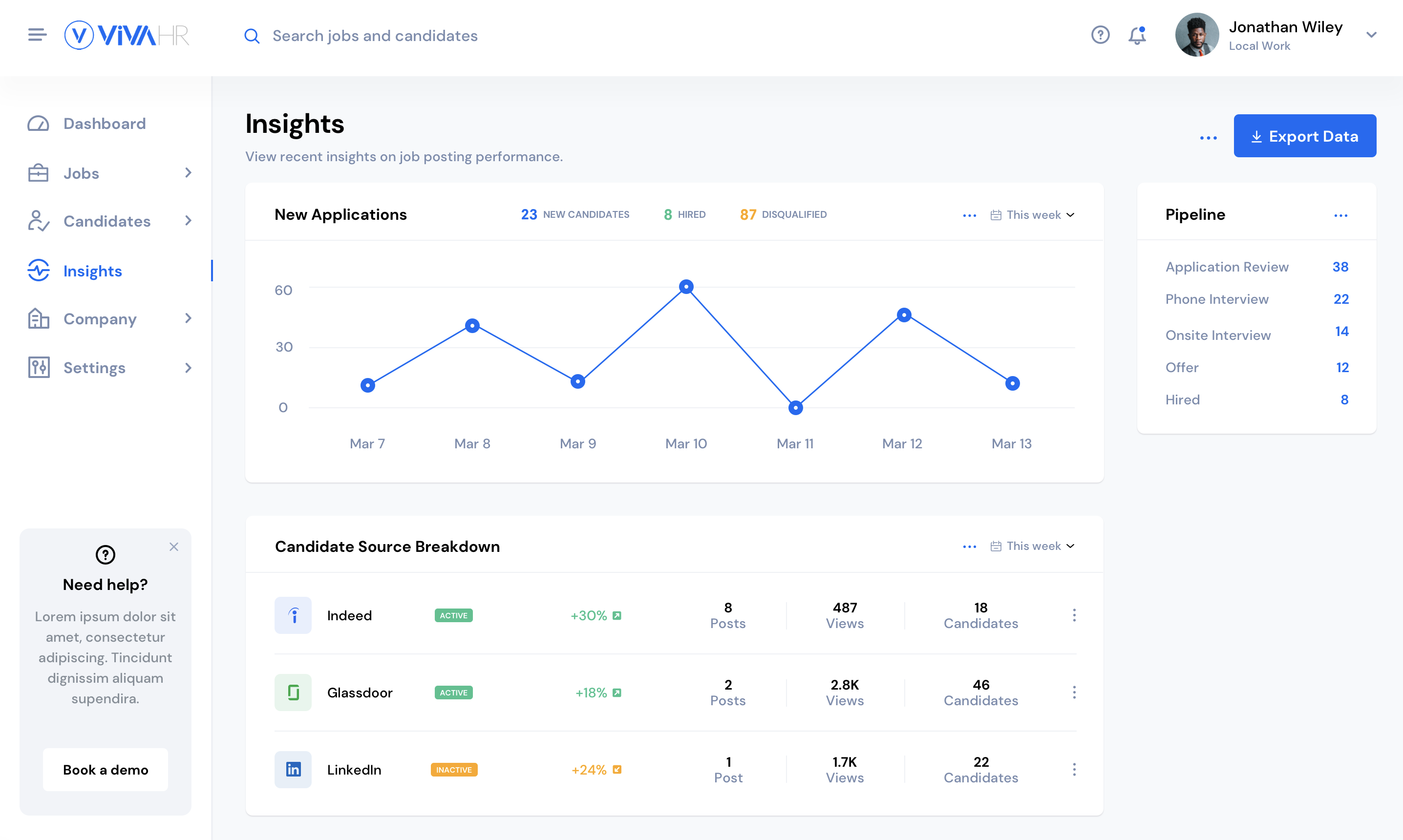1403x840 pixels.
Task: Click the Mar 10 data point on the chart
Action: click(x=686, y=287)
